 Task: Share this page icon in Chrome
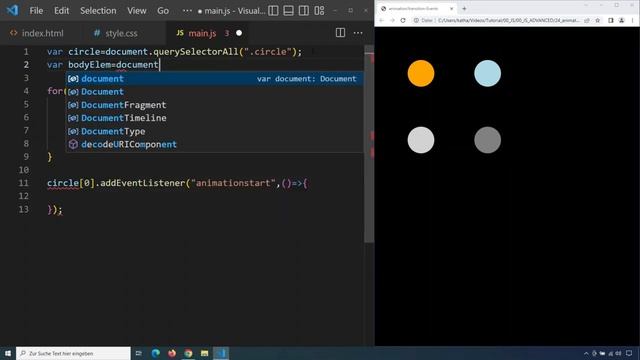[587, 20]
